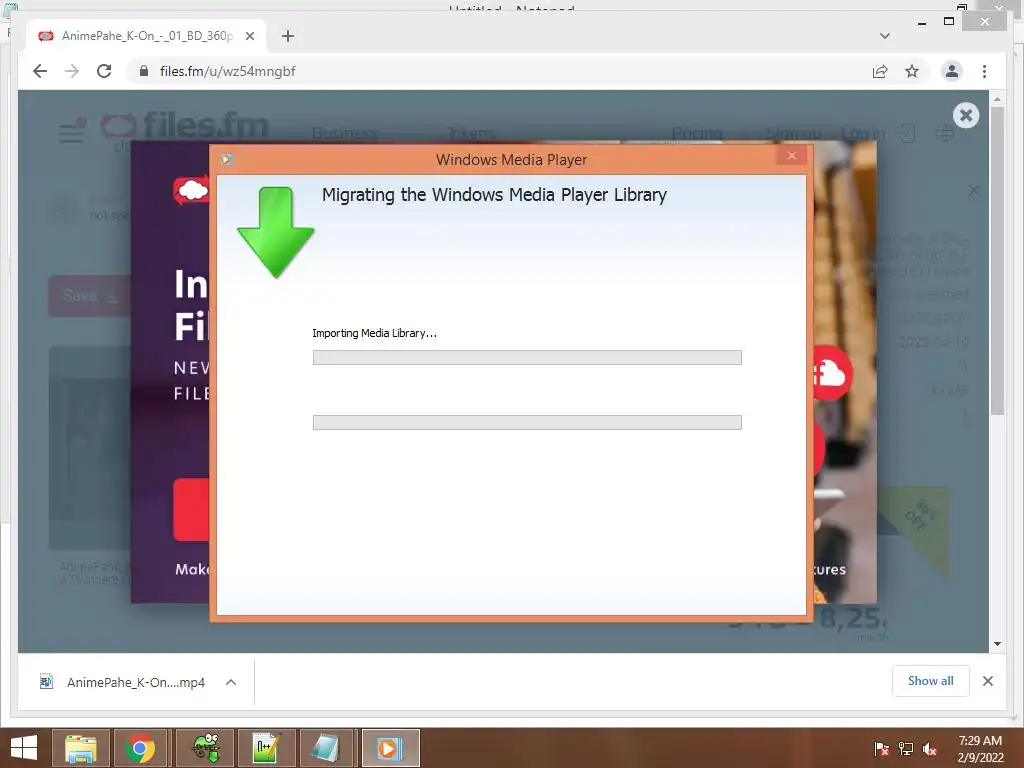Viewport: 1024px width, 768px height.
Task: Reload the files.fm page
Action: 104,71
